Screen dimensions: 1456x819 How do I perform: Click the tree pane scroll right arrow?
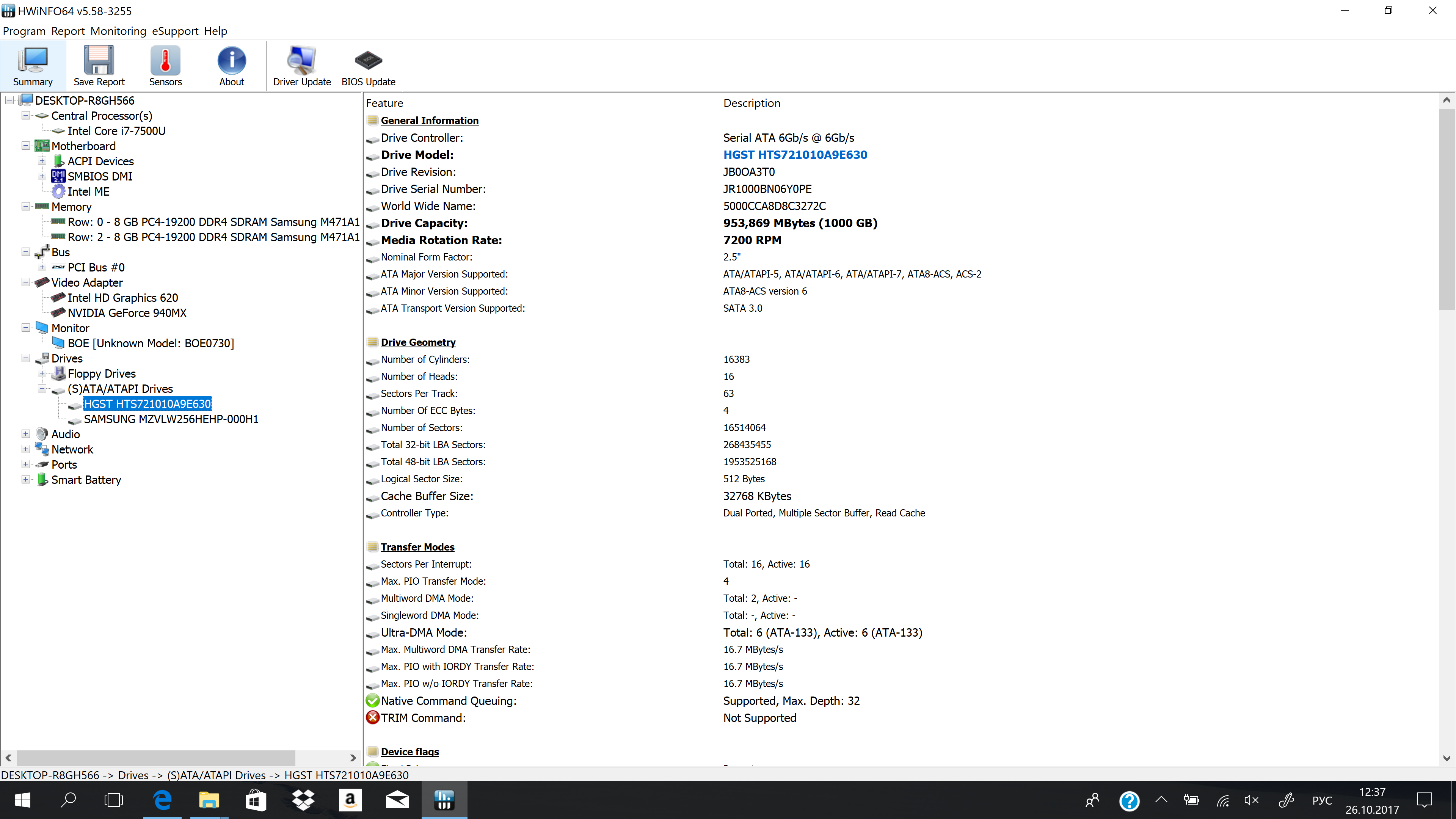[353, 758]
